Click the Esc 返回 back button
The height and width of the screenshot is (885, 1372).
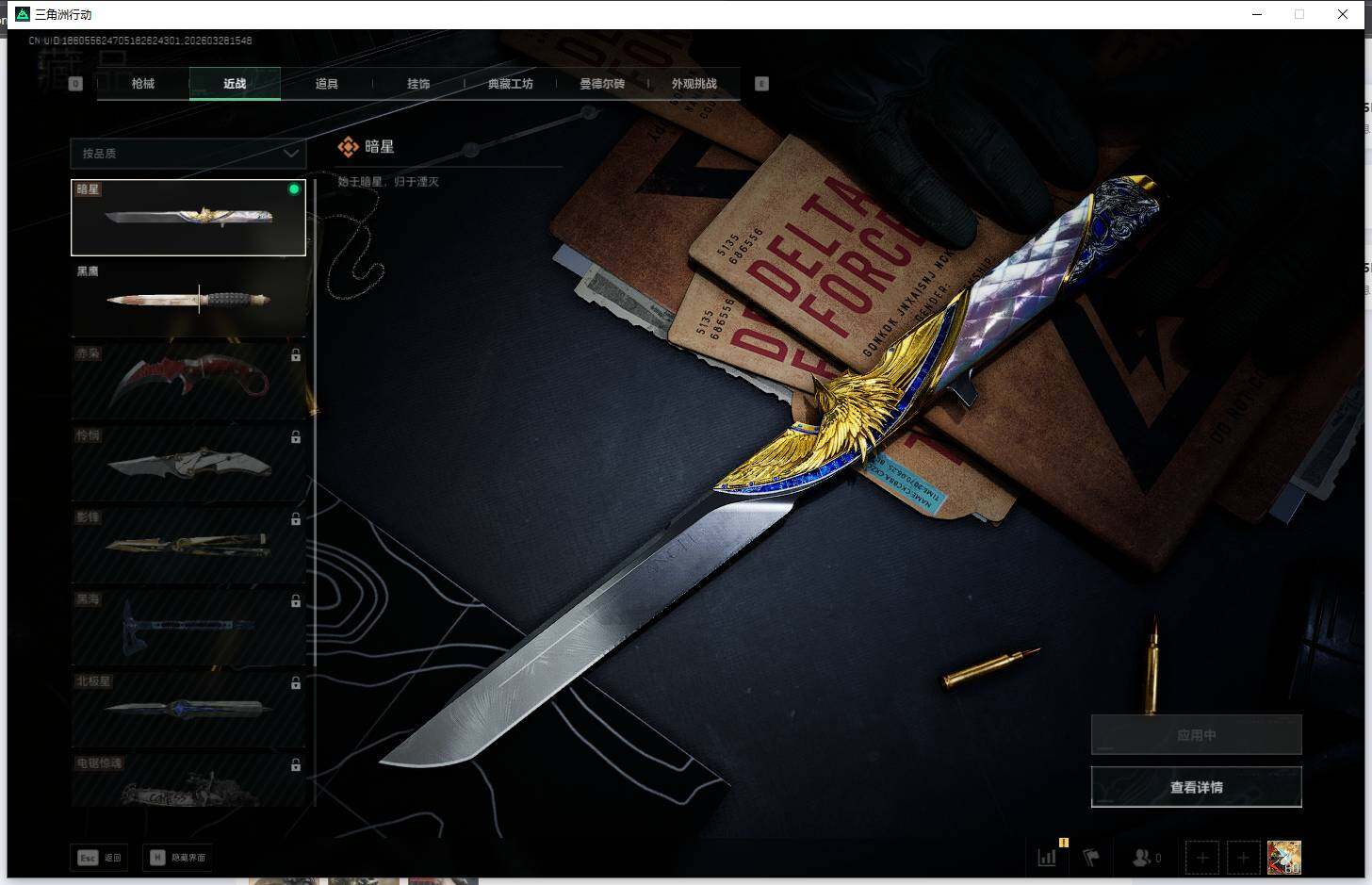coord(100,858)
